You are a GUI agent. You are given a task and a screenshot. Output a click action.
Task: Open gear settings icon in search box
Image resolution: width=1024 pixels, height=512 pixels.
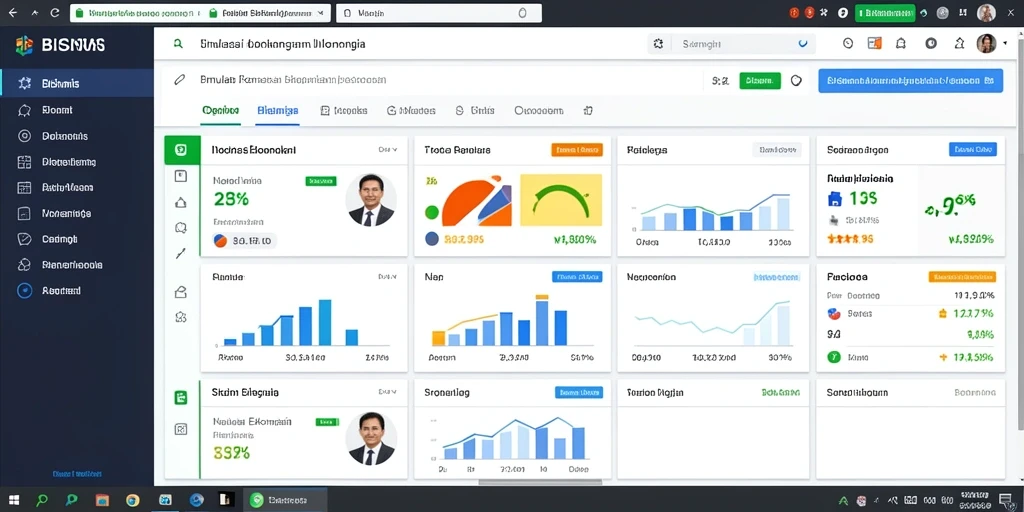tap(658, 44)
